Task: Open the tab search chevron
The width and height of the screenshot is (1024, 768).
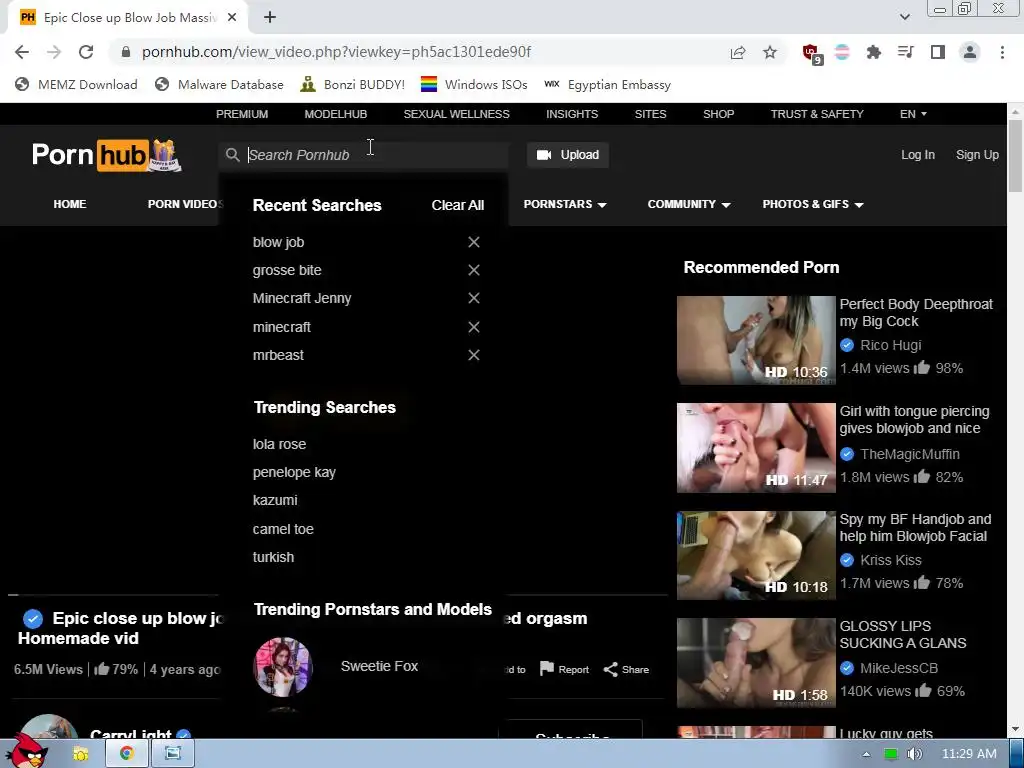Action: pyautogui.click(x=904, y=17)
